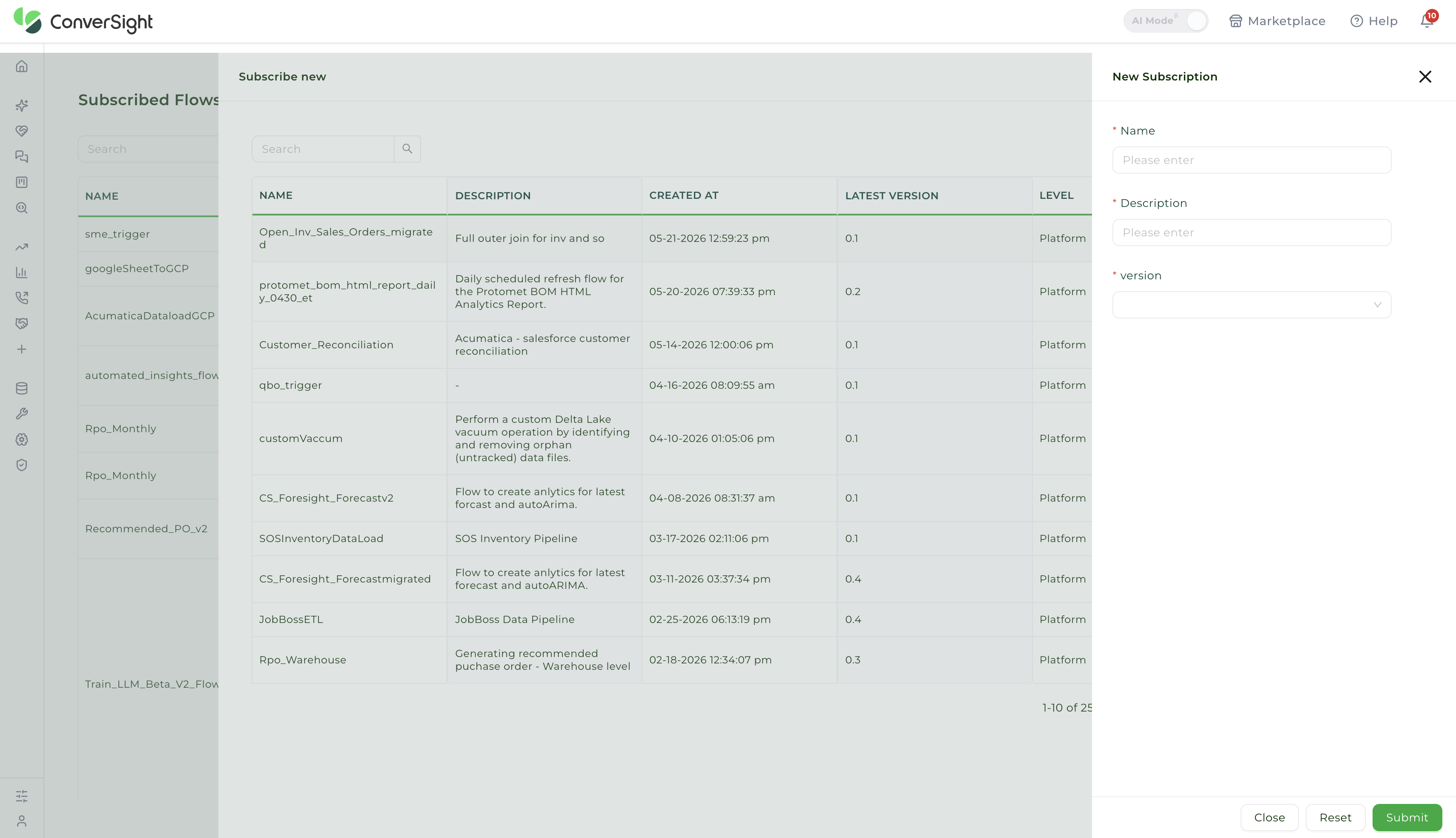
Task: Click the ConverSight logo
Action: click(x=83, y=21)
